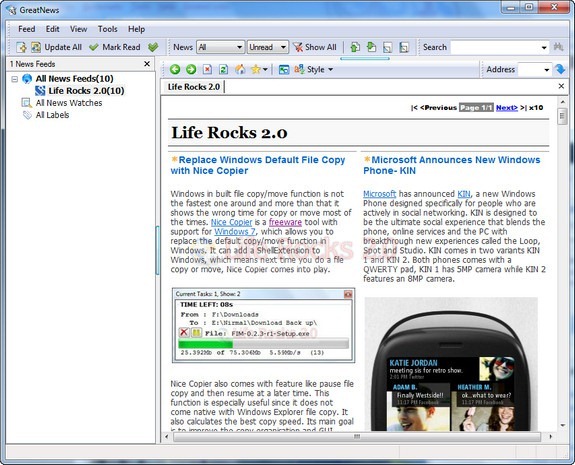This screenshot has width=575, height=465.
Task: Click the binoculars search icon
Action: point(558,47)
